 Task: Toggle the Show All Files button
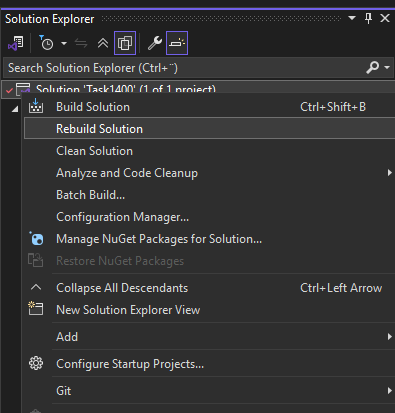125,43
